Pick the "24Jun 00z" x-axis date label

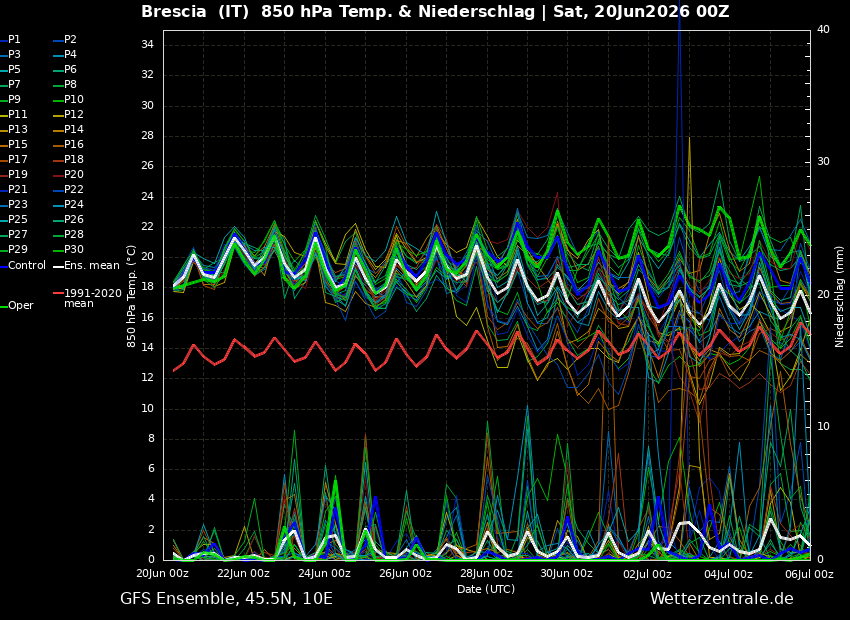[324, 574]
